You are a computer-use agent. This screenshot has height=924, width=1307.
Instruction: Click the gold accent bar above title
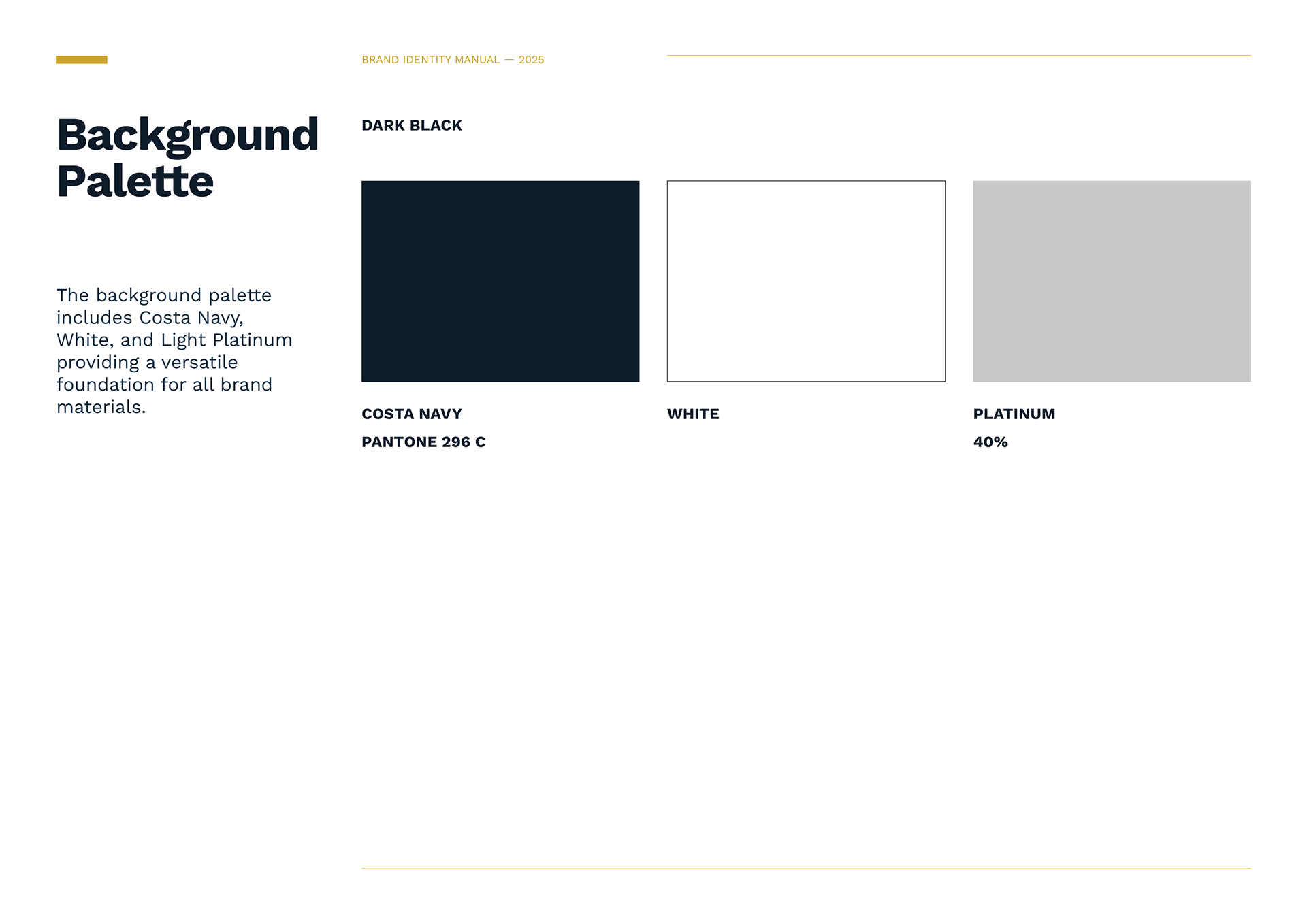coord(82,60)
